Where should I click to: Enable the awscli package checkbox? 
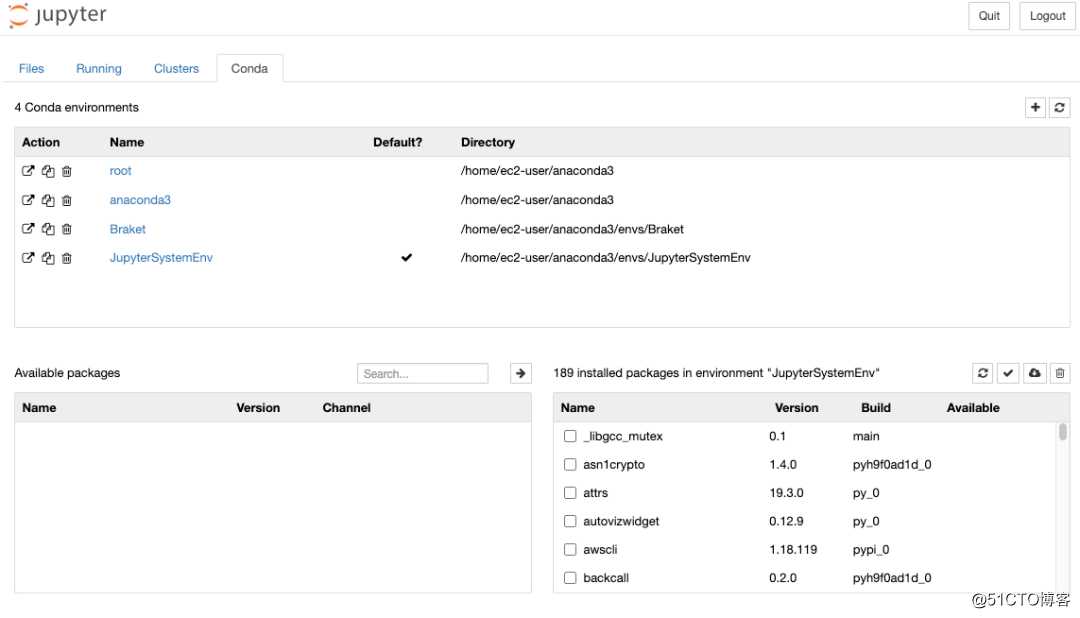(570, 549)
